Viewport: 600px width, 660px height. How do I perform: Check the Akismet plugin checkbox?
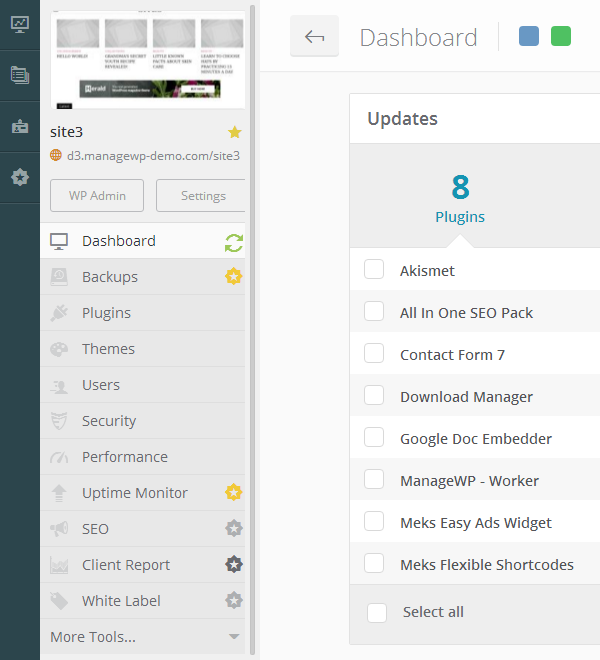click(x=374, y=269)
